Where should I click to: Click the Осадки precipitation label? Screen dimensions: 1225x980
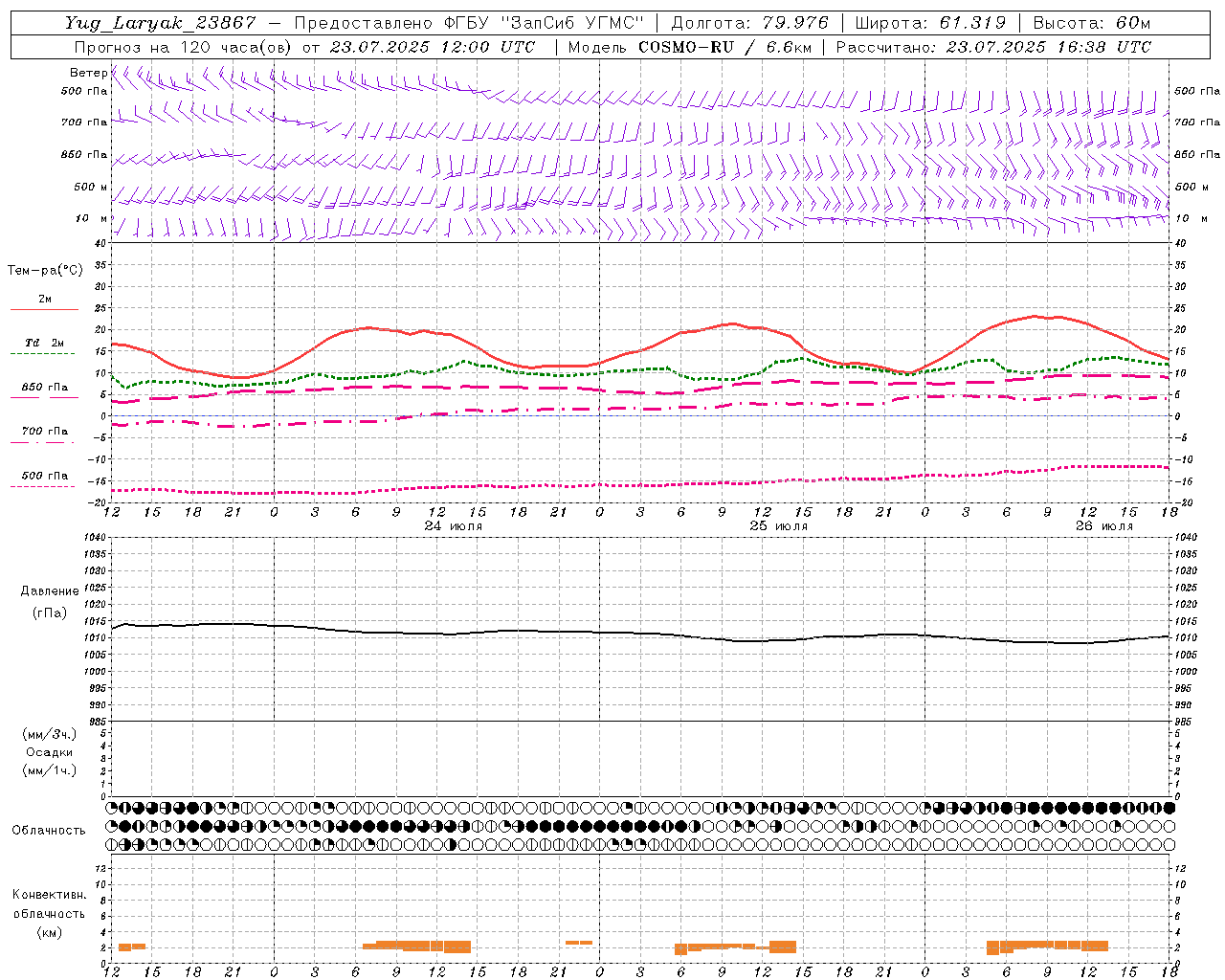[49, 752]
